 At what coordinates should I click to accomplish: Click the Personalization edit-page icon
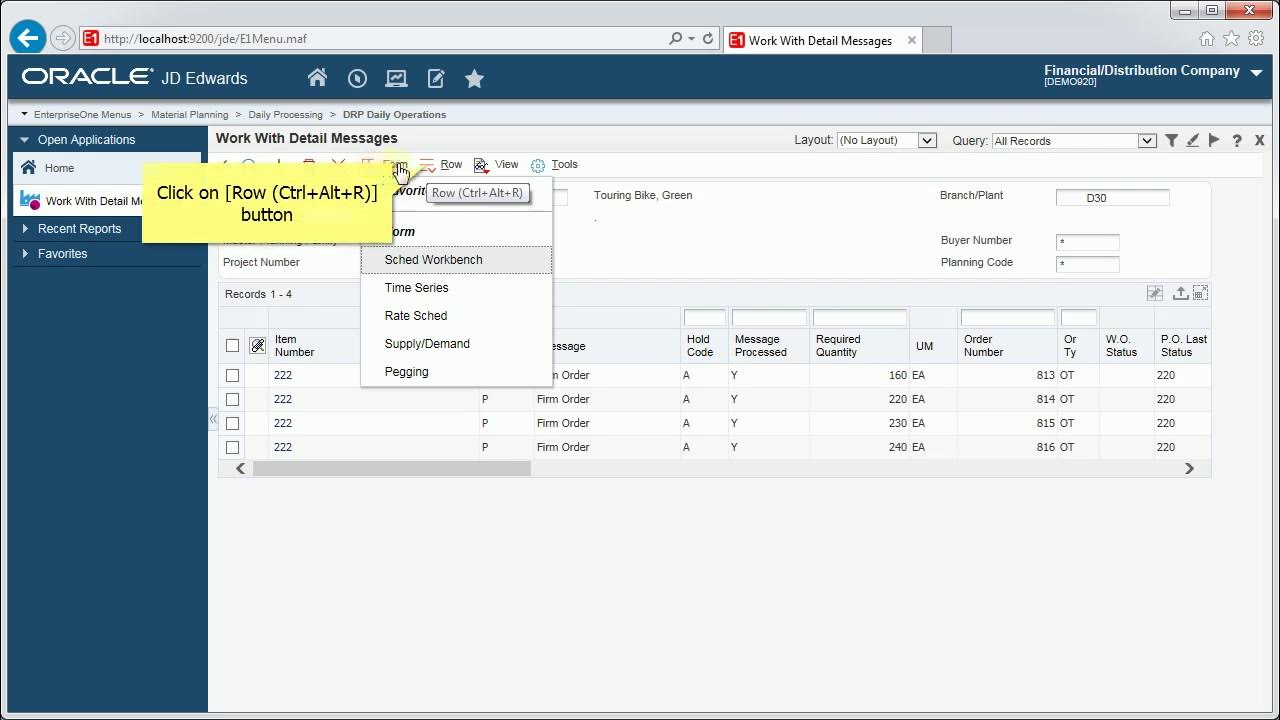[435, 78]
